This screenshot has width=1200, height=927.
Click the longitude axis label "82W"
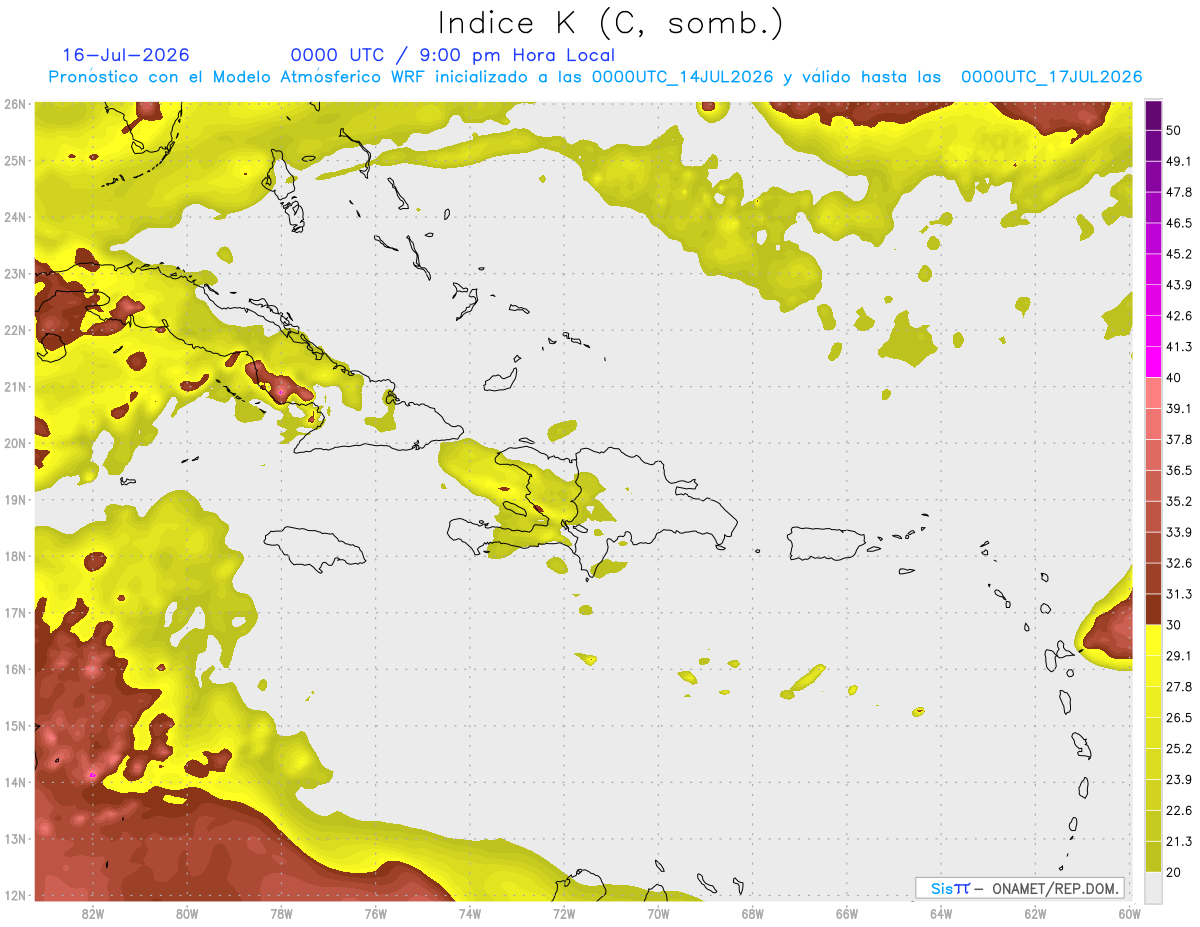point(93,913)
